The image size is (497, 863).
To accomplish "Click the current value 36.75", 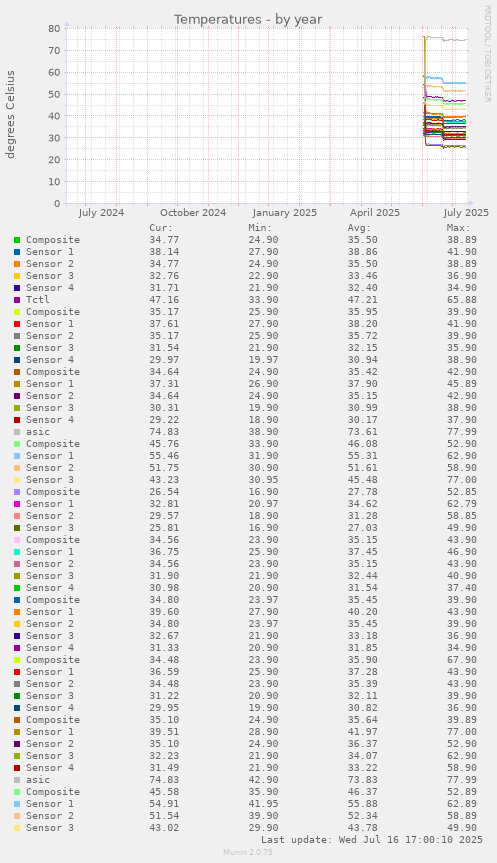I will (164, 552).
